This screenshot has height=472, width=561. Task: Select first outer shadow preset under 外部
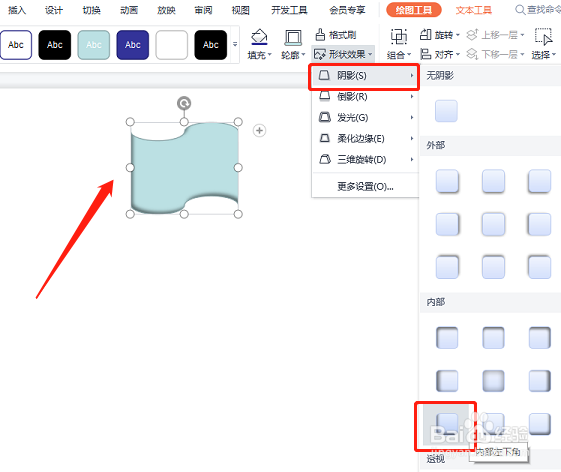coord(447,181)
